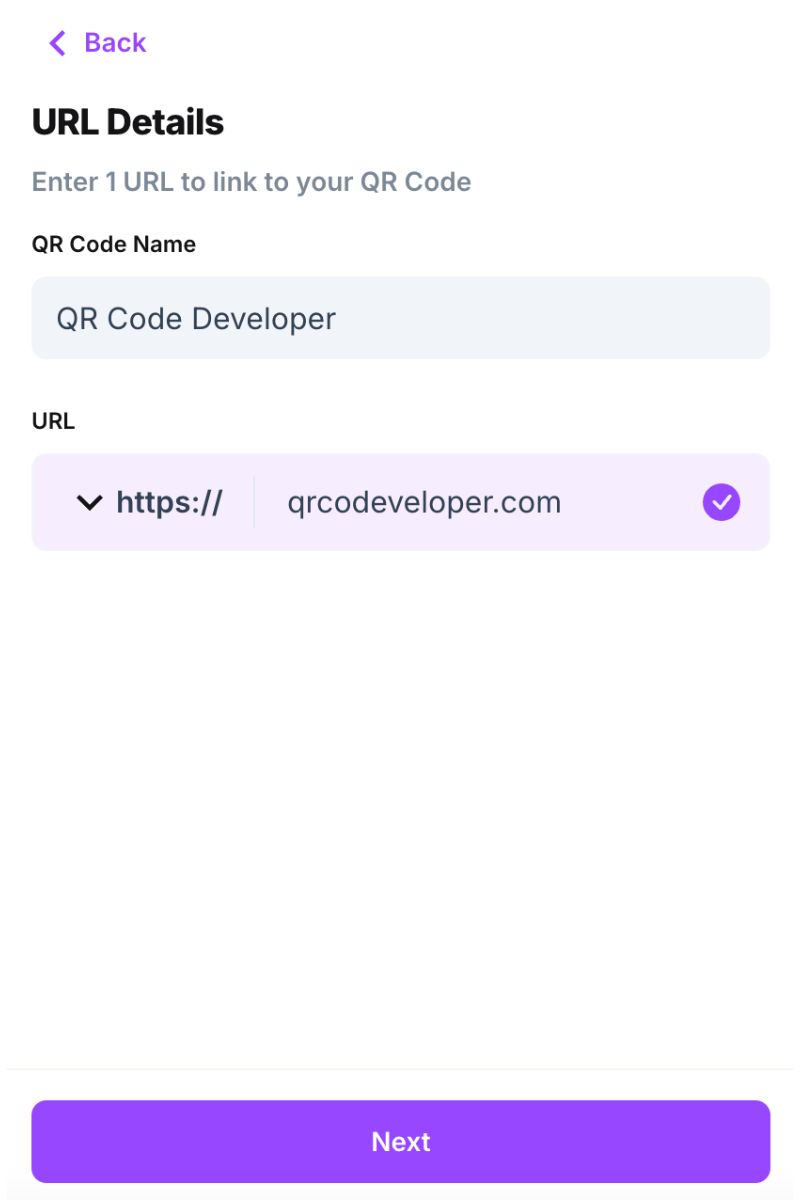Click the instruction text about entering 1 URL
Viewport: 800px width, 1200px height.
click(x=252, y=181)
